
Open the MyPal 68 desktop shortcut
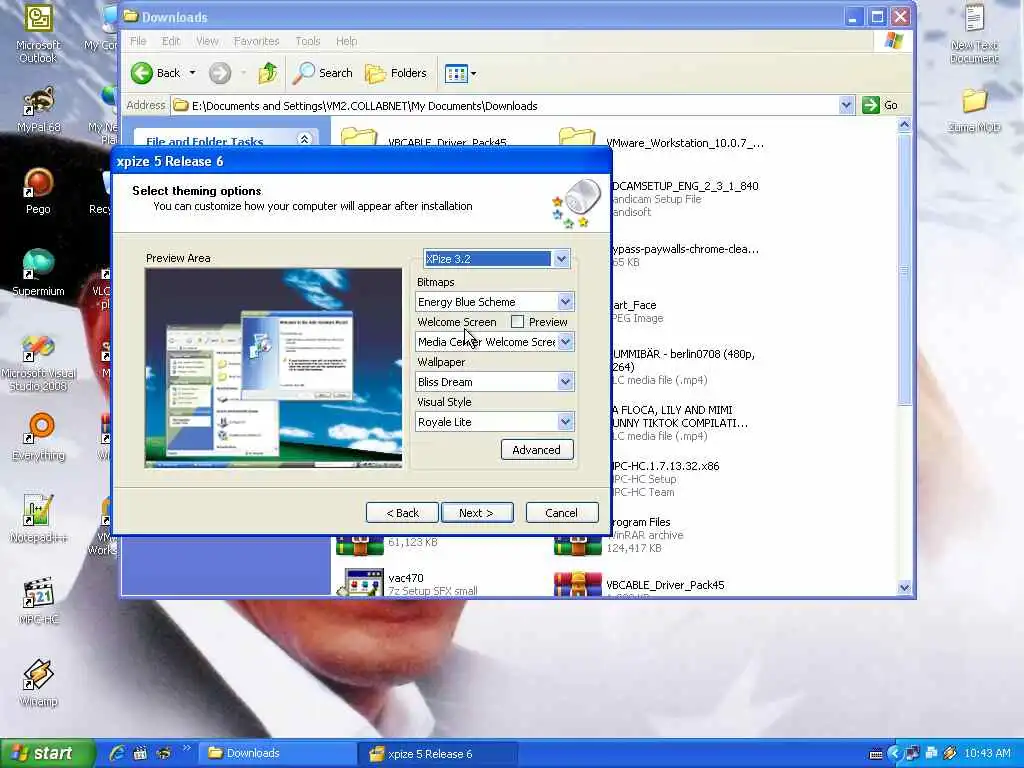[x=38, y=110]
